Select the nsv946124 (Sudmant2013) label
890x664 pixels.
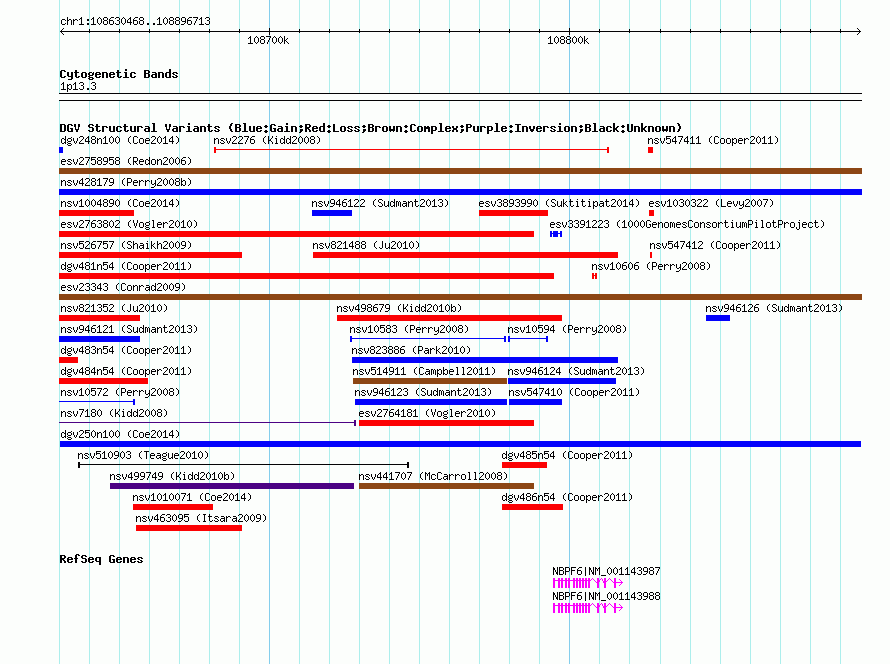click(x=576, y=371)
